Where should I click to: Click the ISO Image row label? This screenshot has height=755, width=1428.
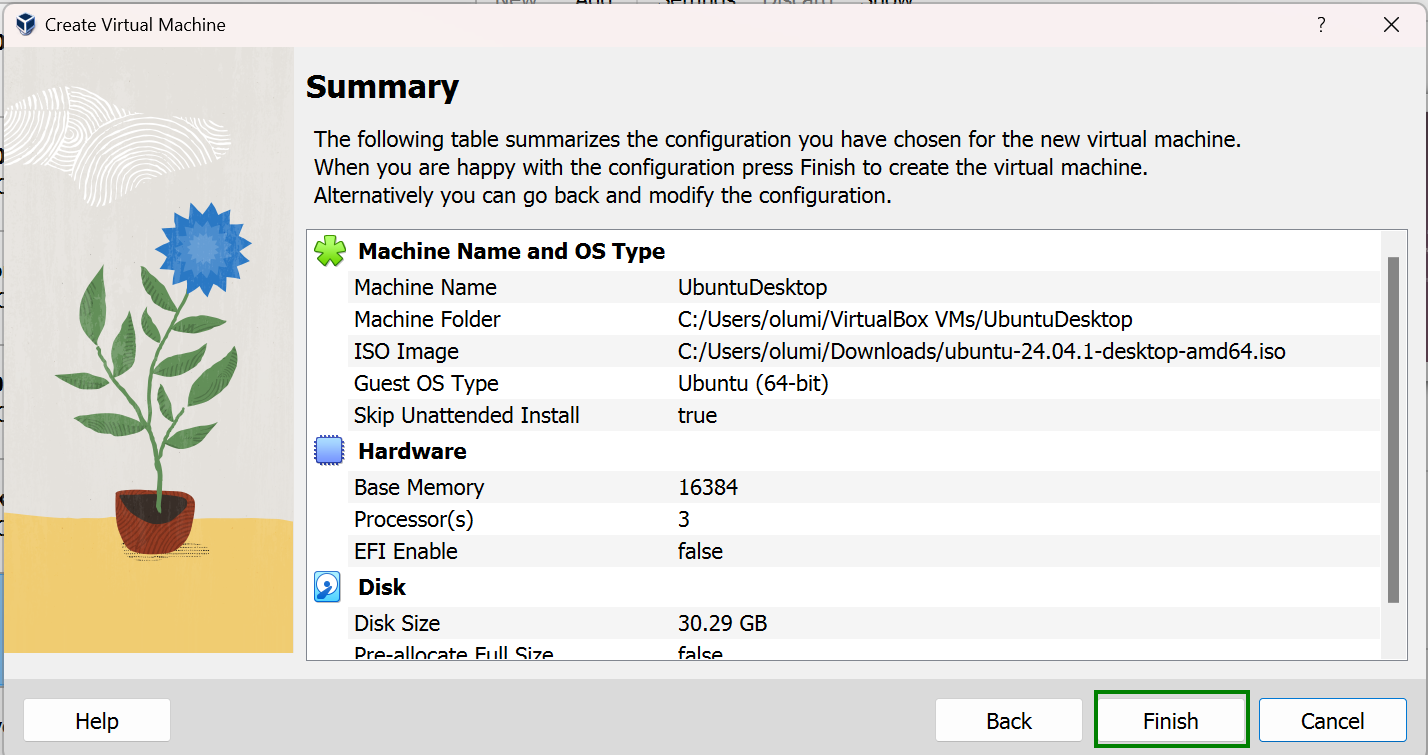(x=406, y=351)
